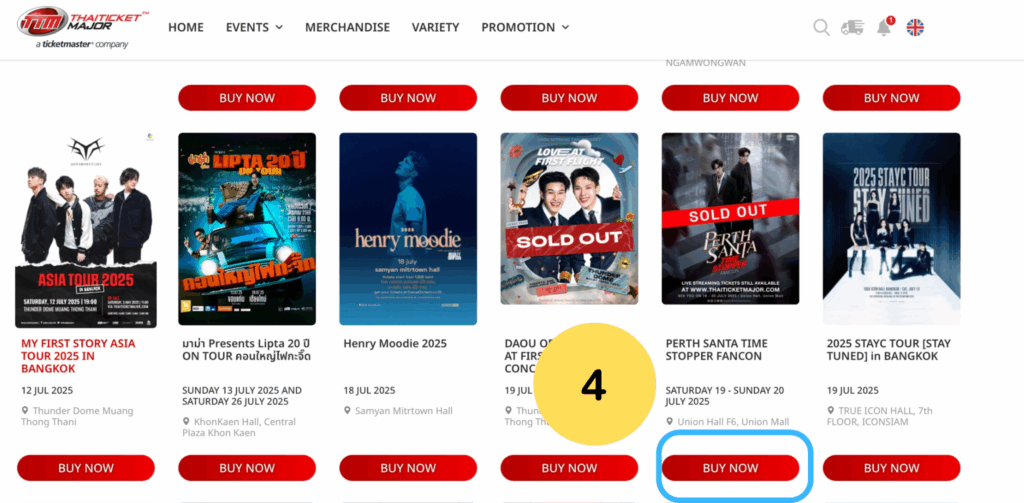Expand the PROMOTION dropdown menu
Screen dimensions: 1024x503
525,27
